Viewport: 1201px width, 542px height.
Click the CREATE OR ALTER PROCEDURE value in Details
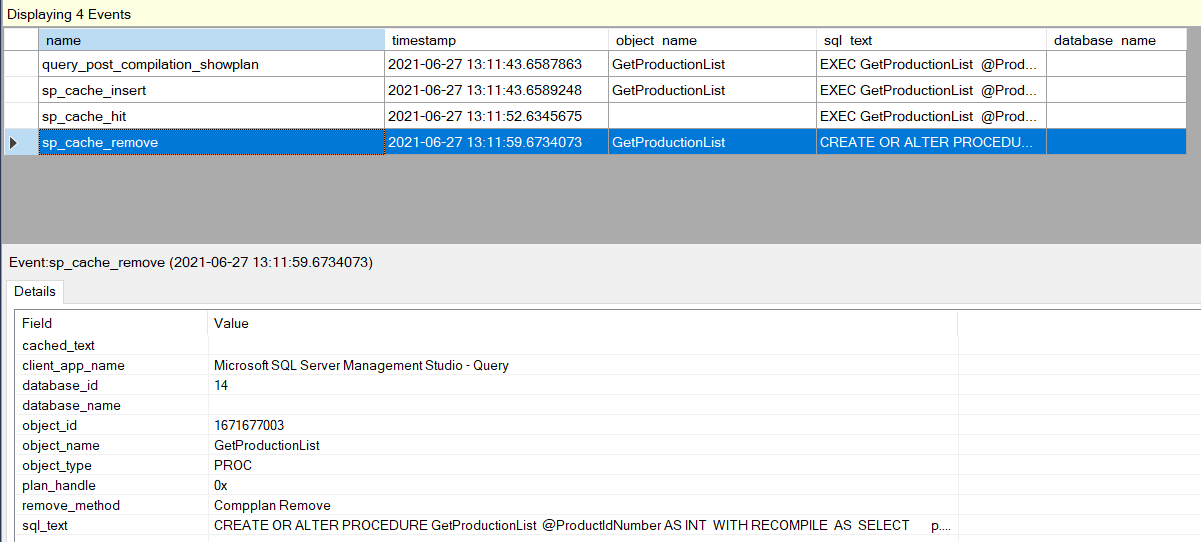[x=560, y=525]
